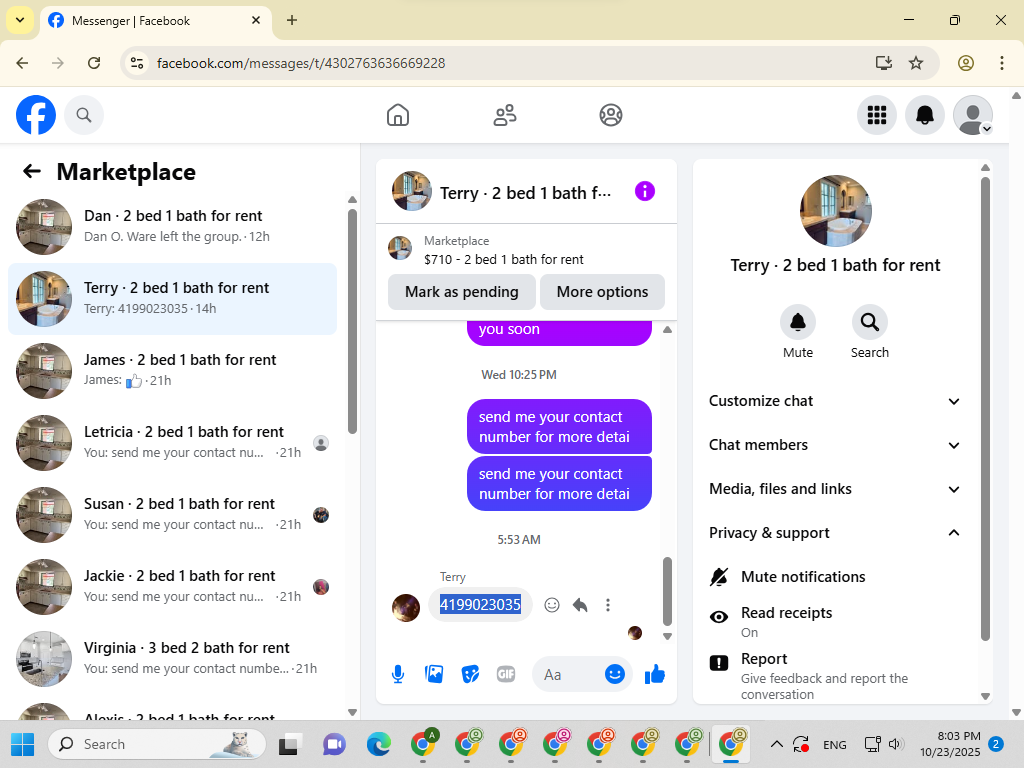The image size is (1024, 768).
Task: Open emoji picker in message box
Action: click(615, 674)
